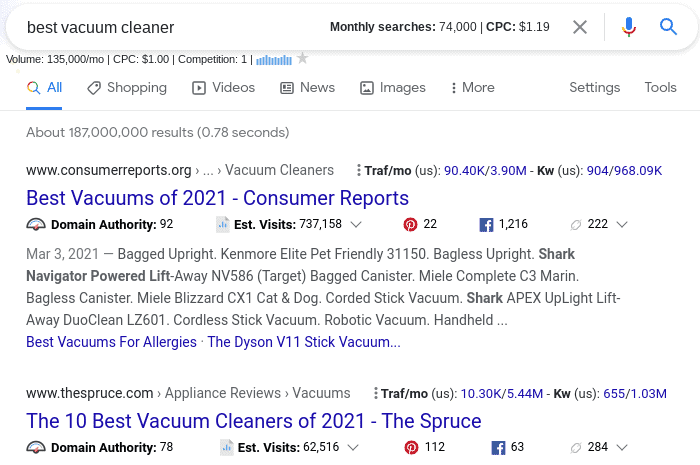Star the keyword next to trend chart
Screen dimensions: 700x465
(x=302, y=59)
